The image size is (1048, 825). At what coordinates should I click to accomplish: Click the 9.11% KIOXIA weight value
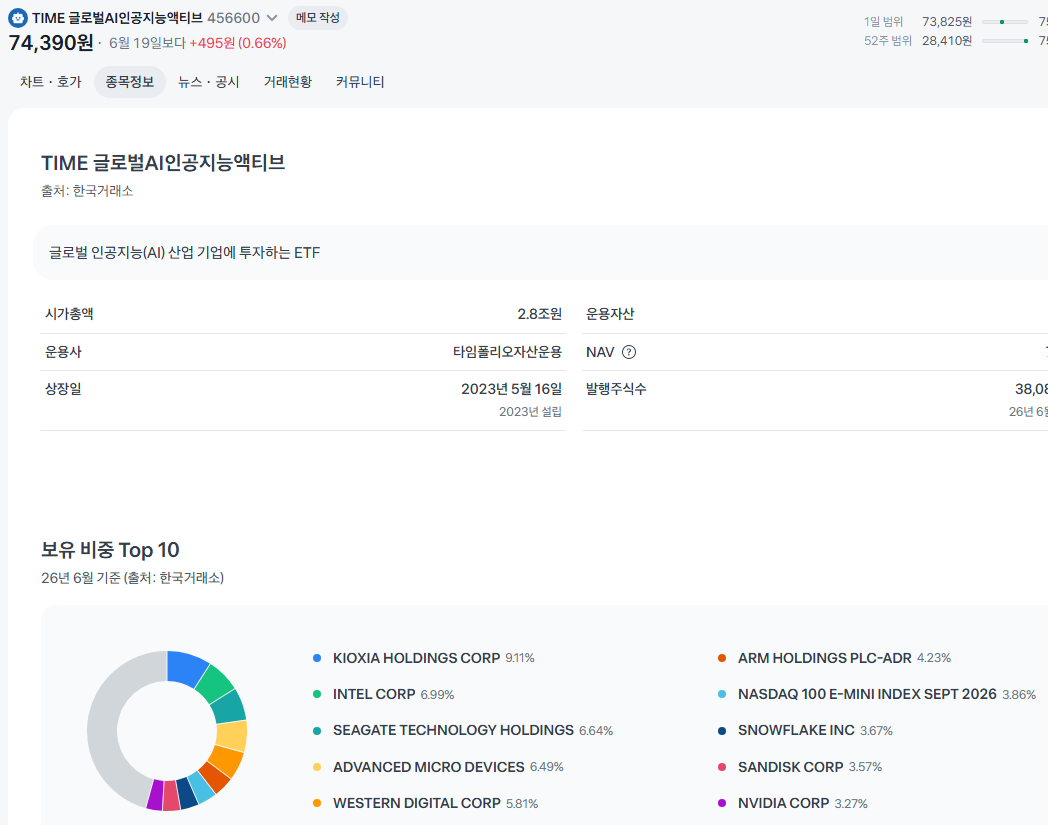pyautogui.click(x=520, y=659)
